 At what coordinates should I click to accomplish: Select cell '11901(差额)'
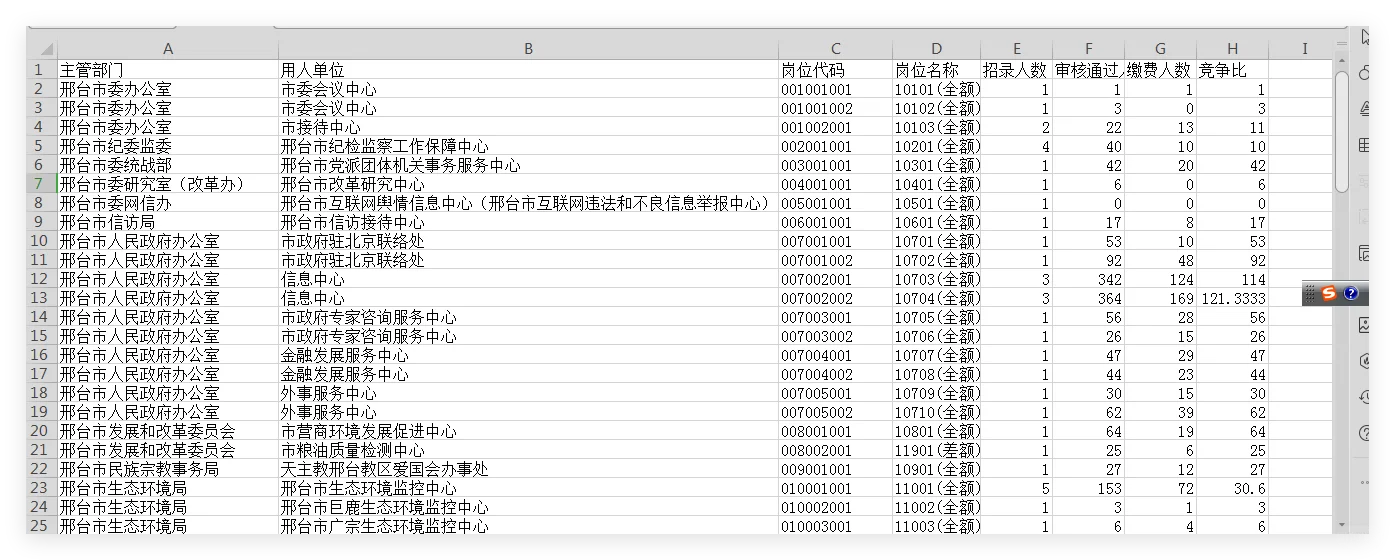point(936,450)
